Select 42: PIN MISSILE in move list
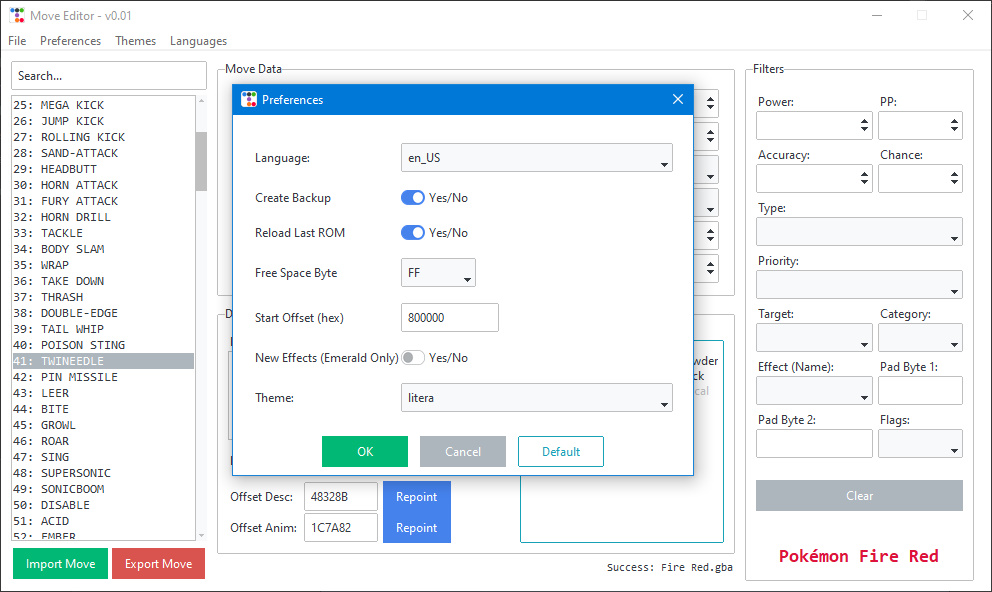992x592 pixels. click(80, 377)
